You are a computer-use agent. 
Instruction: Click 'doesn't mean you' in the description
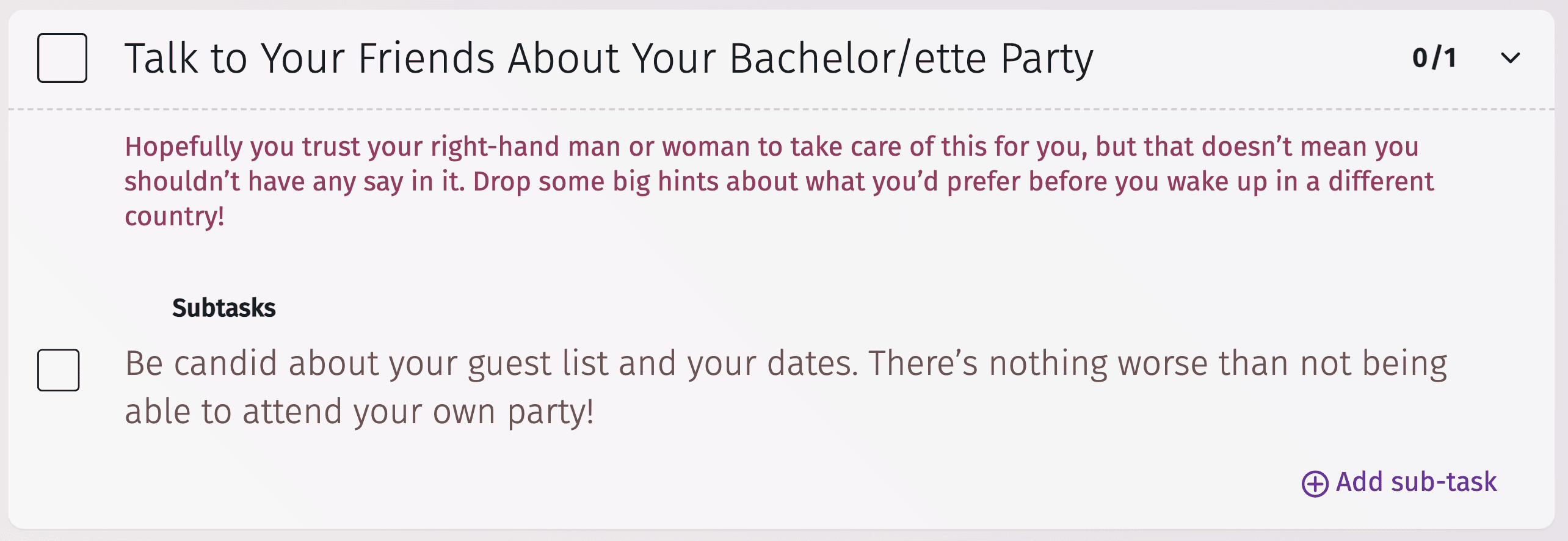[1310, 147]
